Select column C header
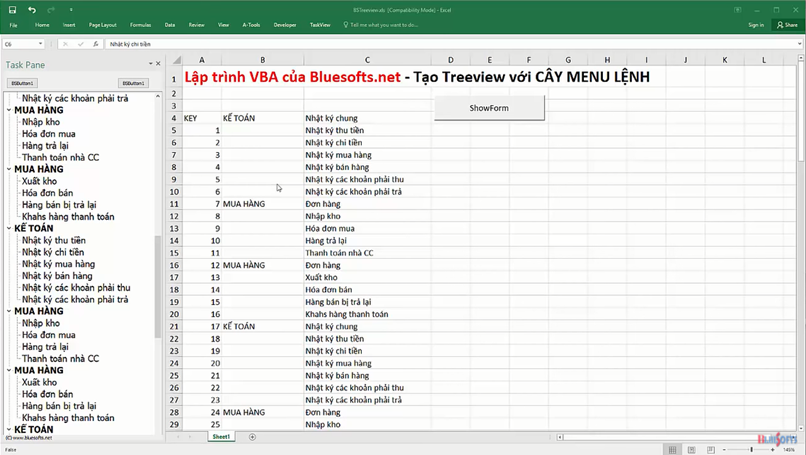This screenshot has height=455, width=806. click(367, 60)
